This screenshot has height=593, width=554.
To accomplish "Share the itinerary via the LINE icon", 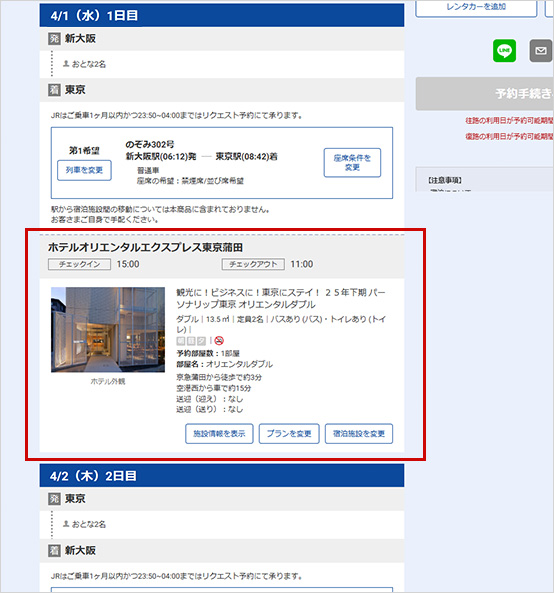I will coord(504,50).
